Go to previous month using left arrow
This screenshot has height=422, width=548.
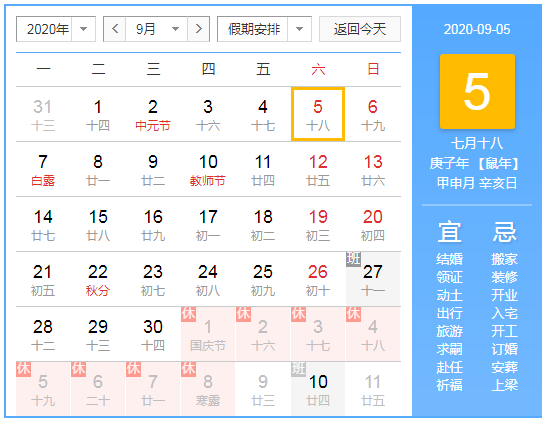pos(115,29)
